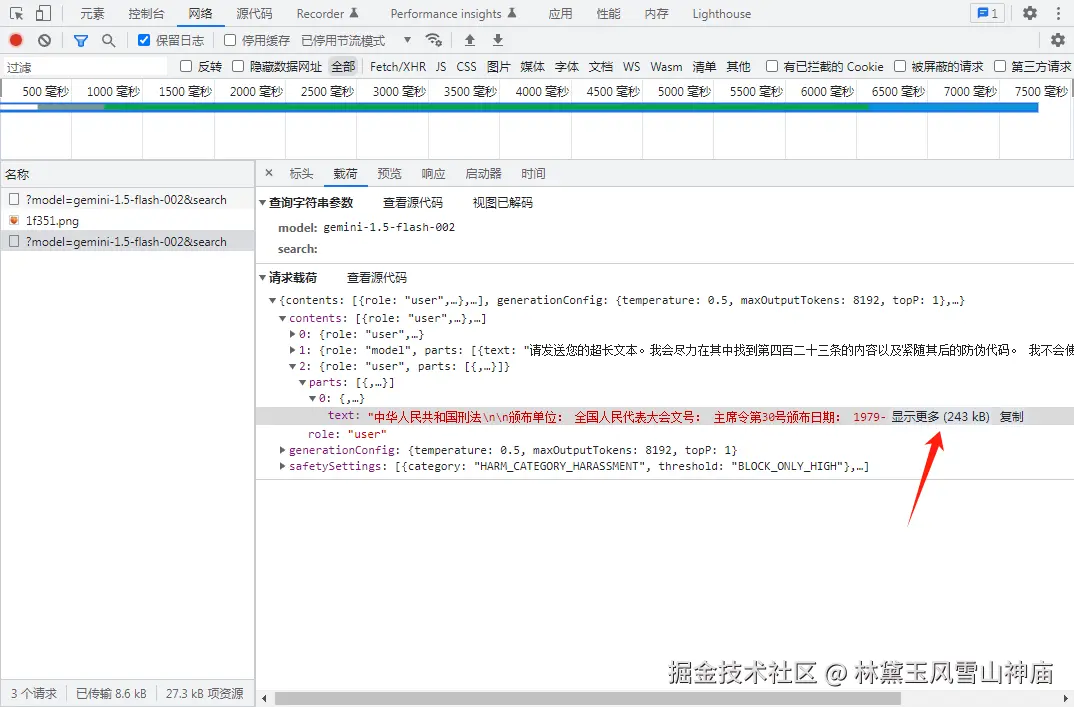Expand contents item 1 model node
This screenshot has width=1074, height=707.
(x=292, y=350)
